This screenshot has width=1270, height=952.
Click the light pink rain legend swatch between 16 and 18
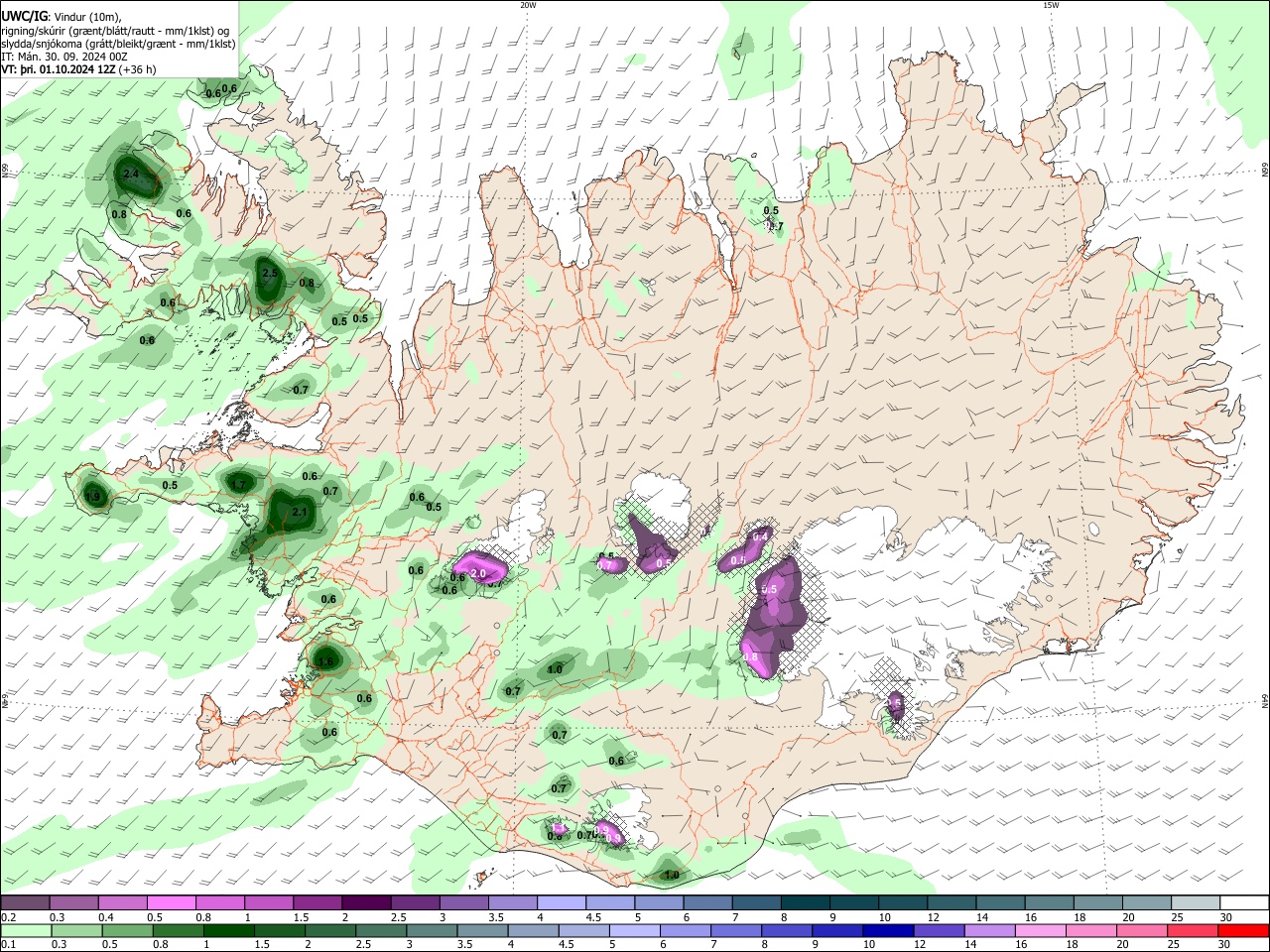tap(1041, 930)
